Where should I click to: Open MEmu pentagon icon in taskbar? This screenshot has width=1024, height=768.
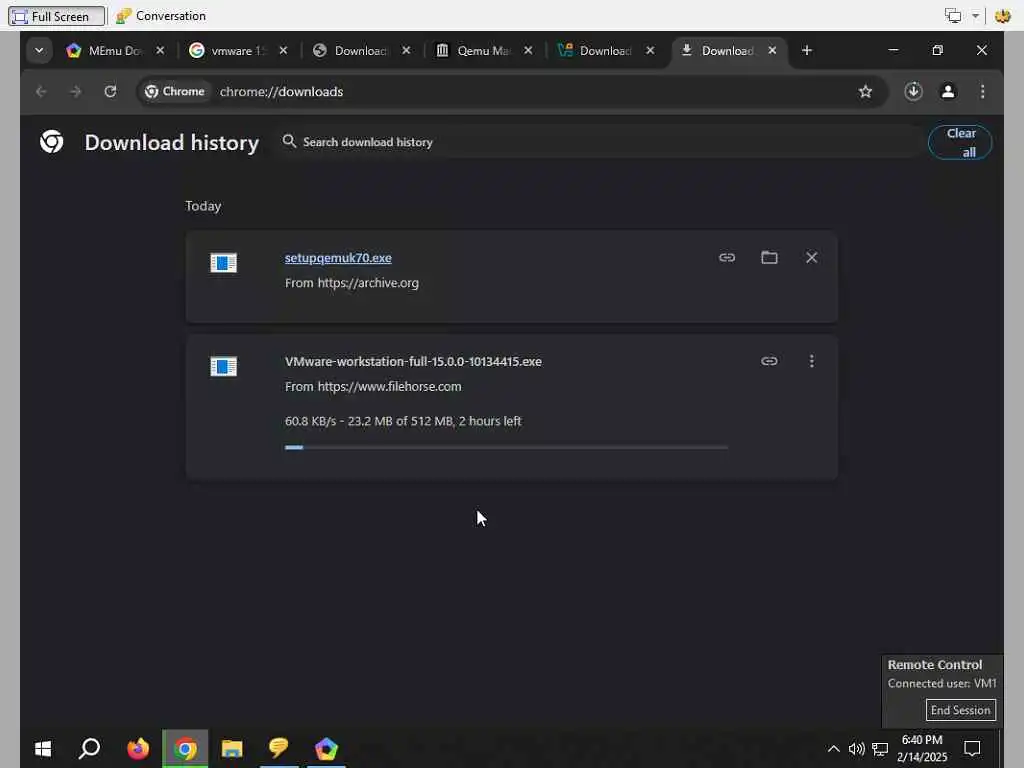326,748
